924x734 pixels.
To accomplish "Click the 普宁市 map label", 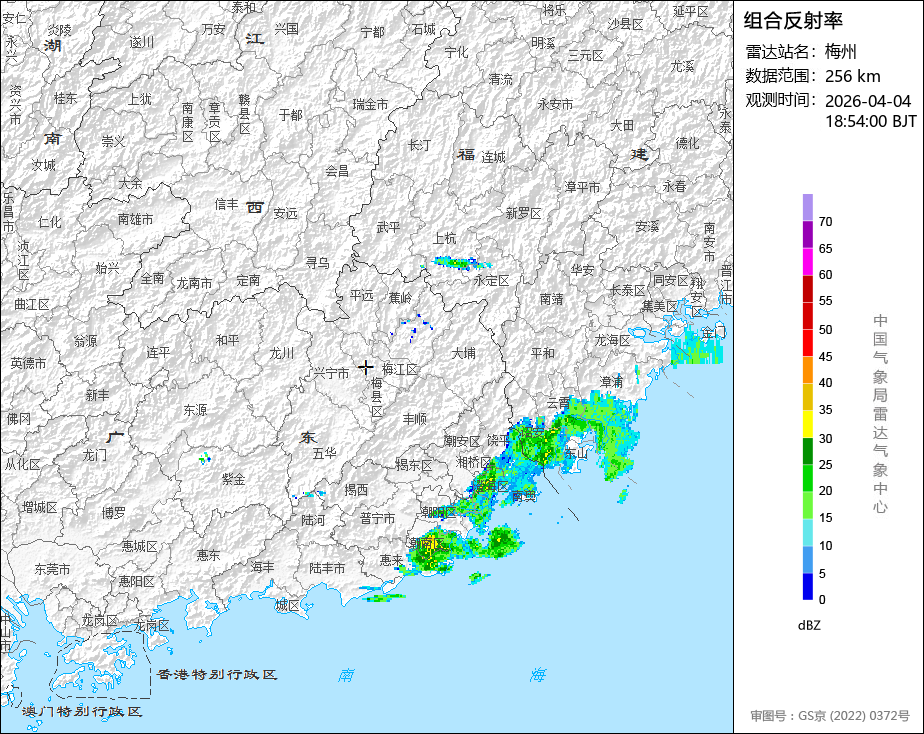I will pyautogui.click(x=377, y=518).
